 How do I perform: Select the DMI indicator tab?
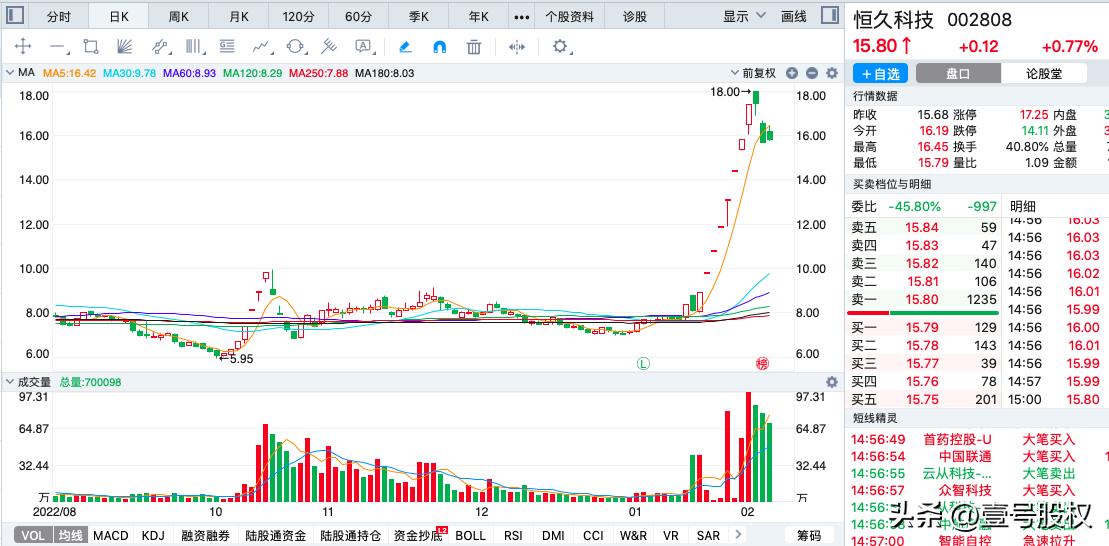553,535
